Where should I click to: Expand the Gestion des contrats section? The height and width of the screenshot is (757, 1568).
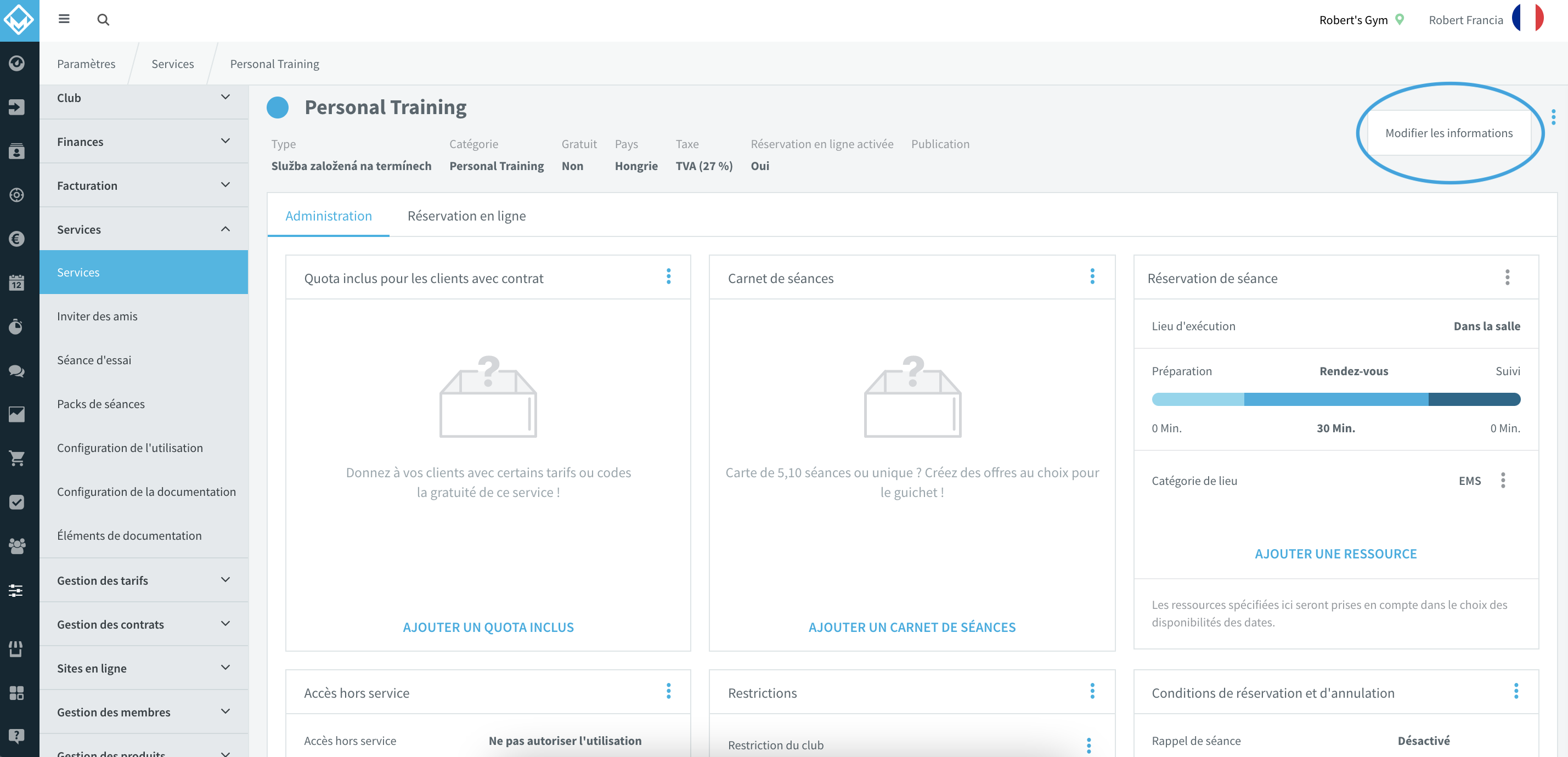[144, 624]
